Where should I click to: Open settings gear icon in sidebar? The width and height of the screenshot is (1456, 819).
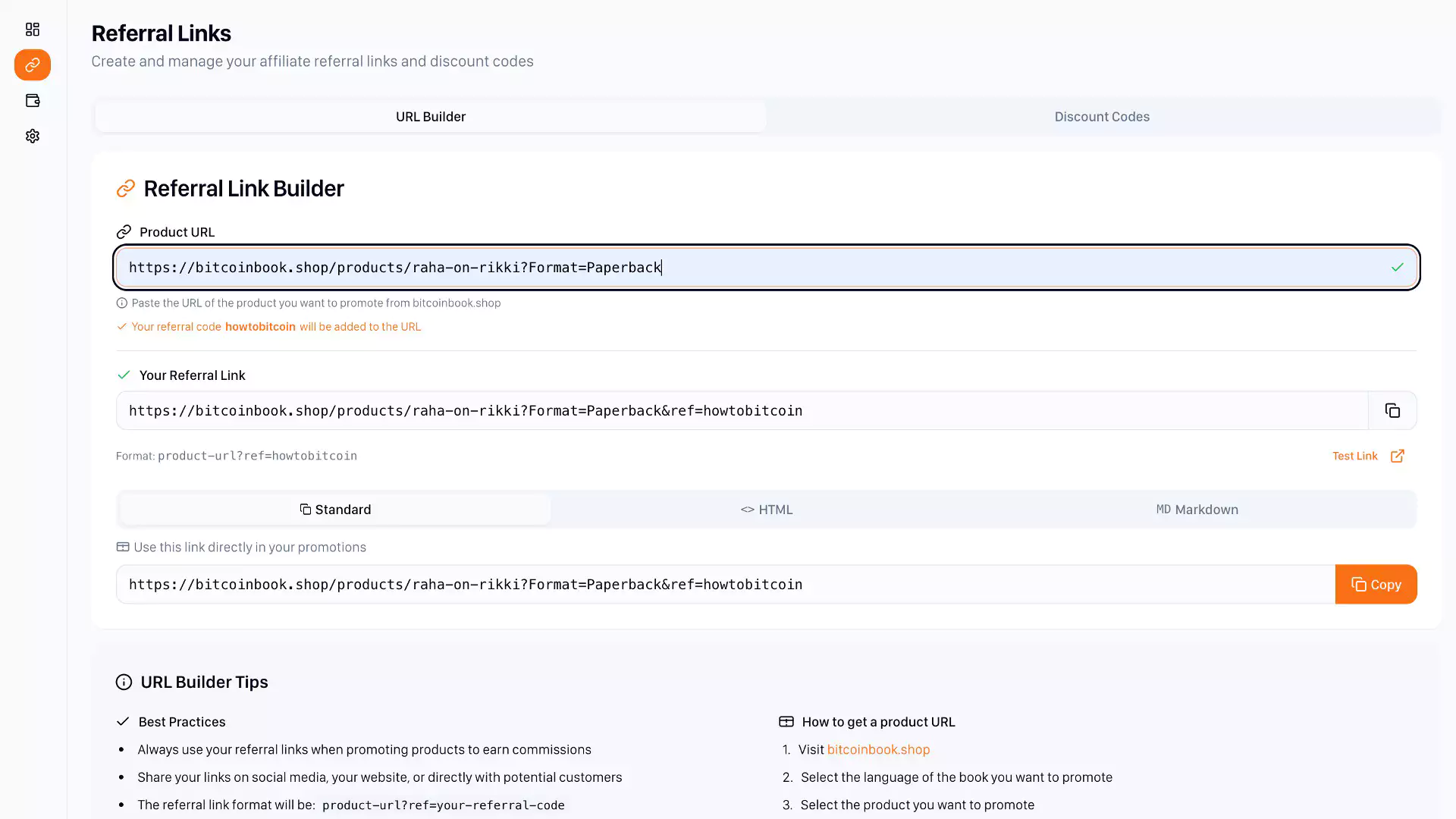point(32,136)
